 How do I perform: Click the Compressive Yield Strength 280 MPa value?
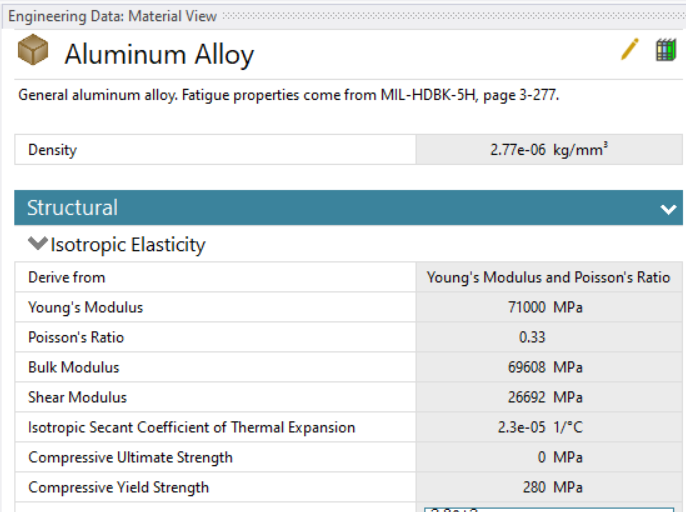[x=548, y=487]
